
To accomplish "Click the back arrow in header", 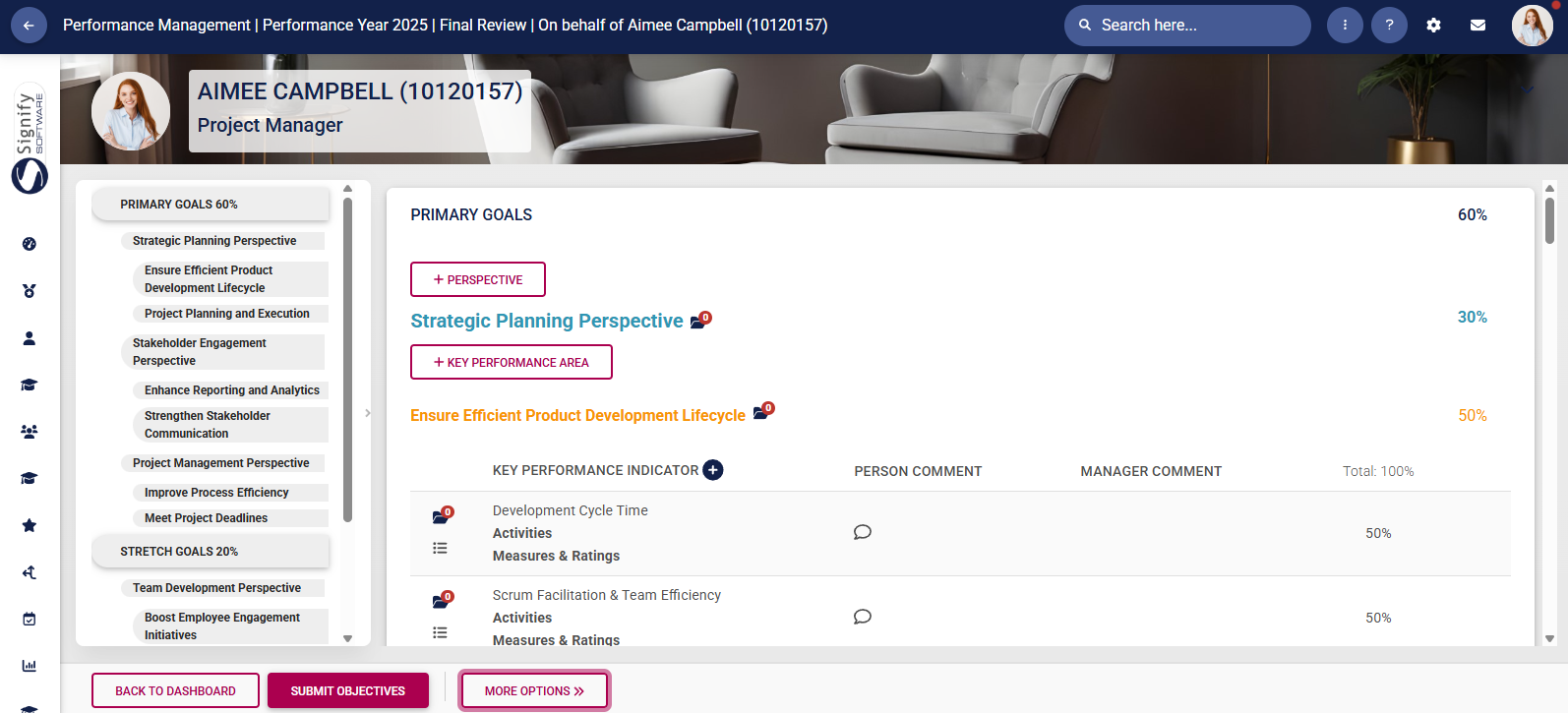I will pos(29,26).
